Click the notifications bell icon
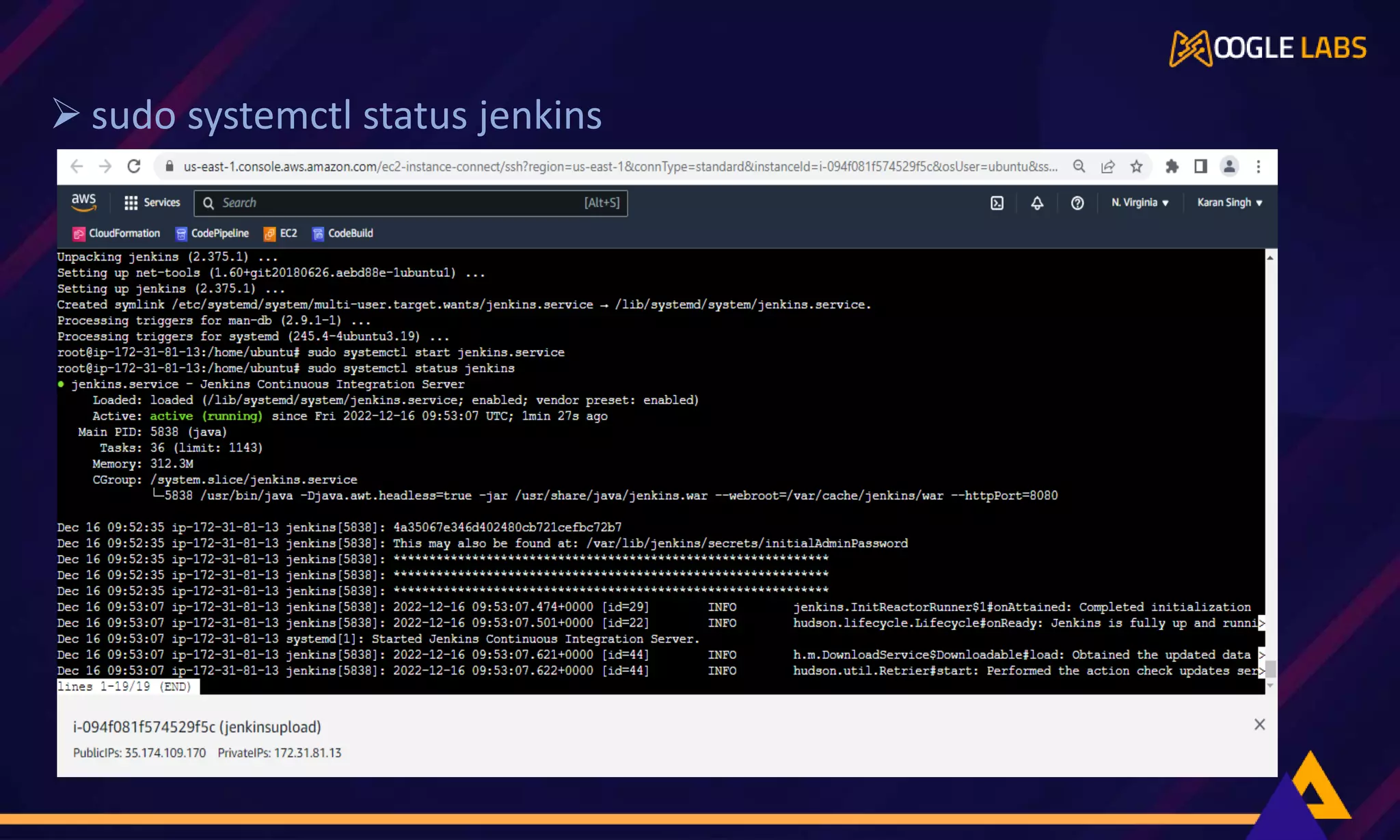This screenshot has width=1400, height=840. click(x=1037, y=203)
